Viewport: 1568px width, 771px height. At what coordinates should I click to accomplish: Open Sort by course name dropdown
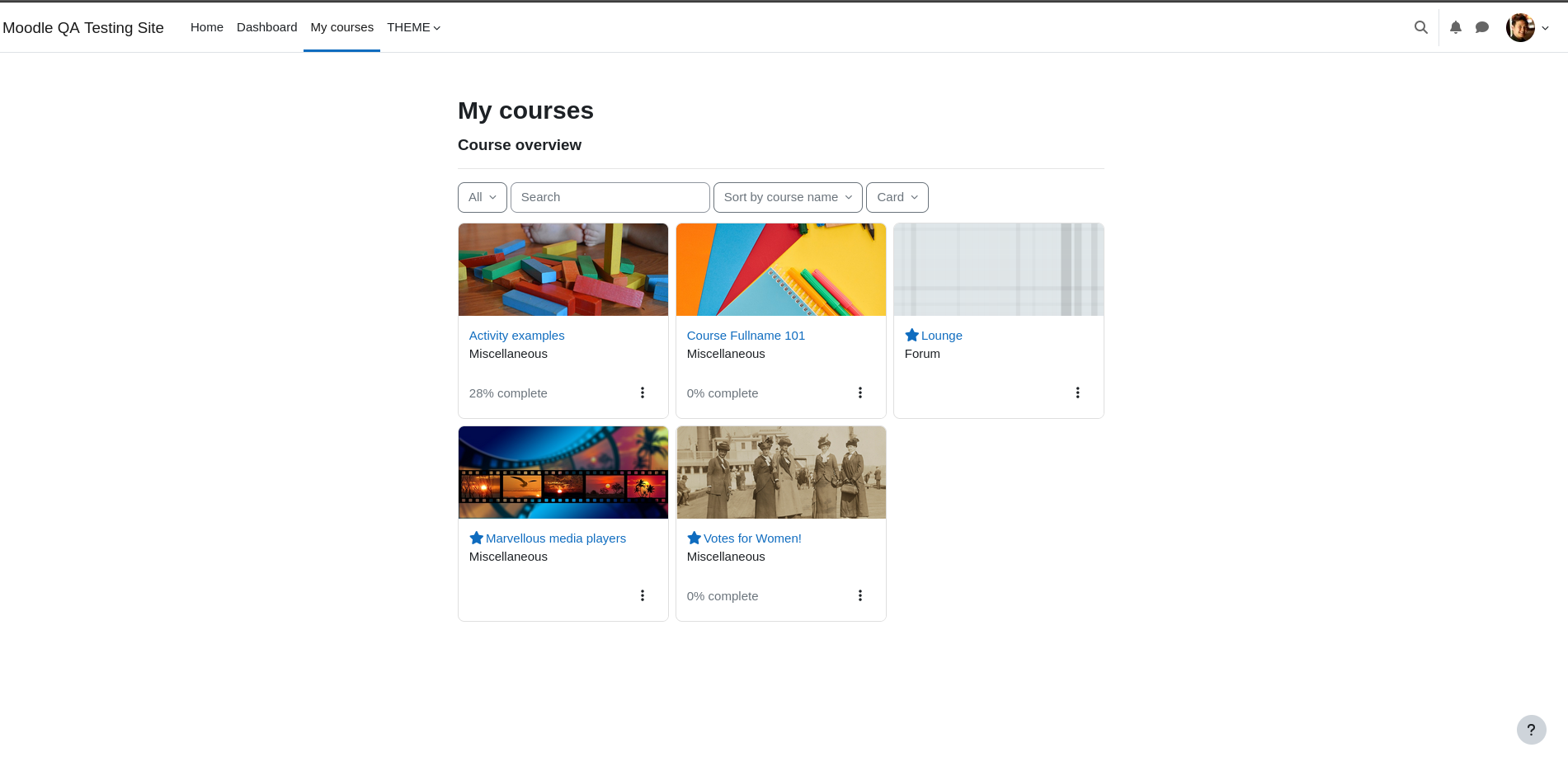coord(788,197)
